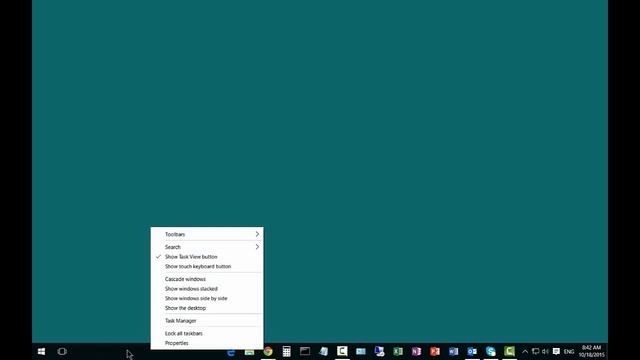Image resolution: width=640 pixels, height=360 pixels.
Task: Open the Calculator taskbar icon
Action: click(x=287, y=351)
